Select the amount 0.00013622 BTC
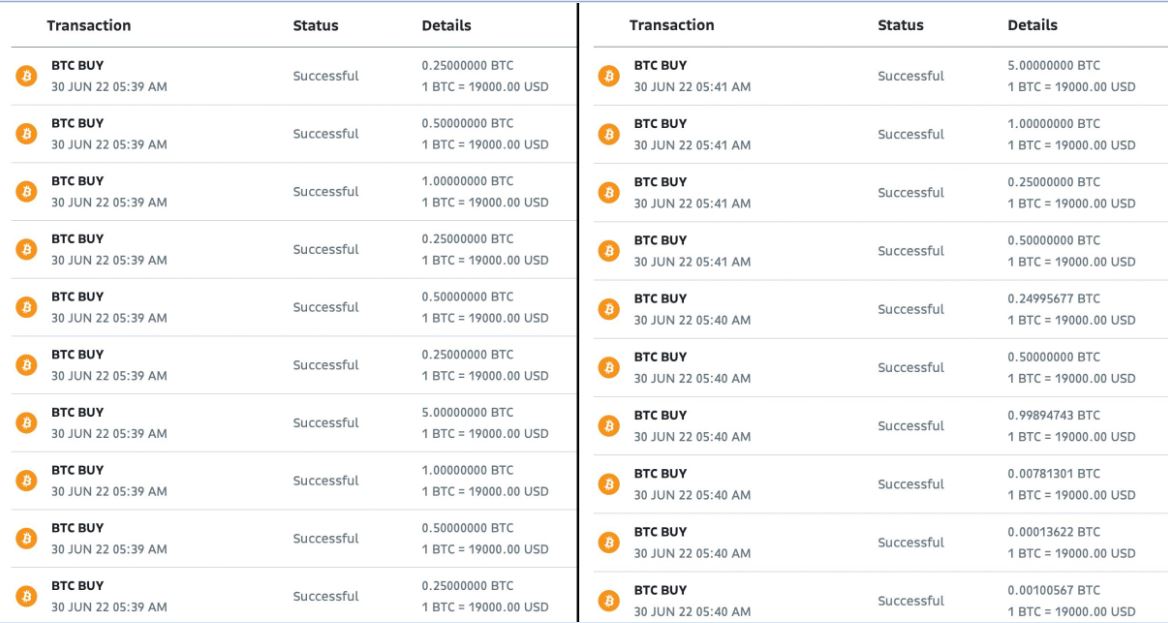Screen dimensions: 1168x623 point(1053,531)
